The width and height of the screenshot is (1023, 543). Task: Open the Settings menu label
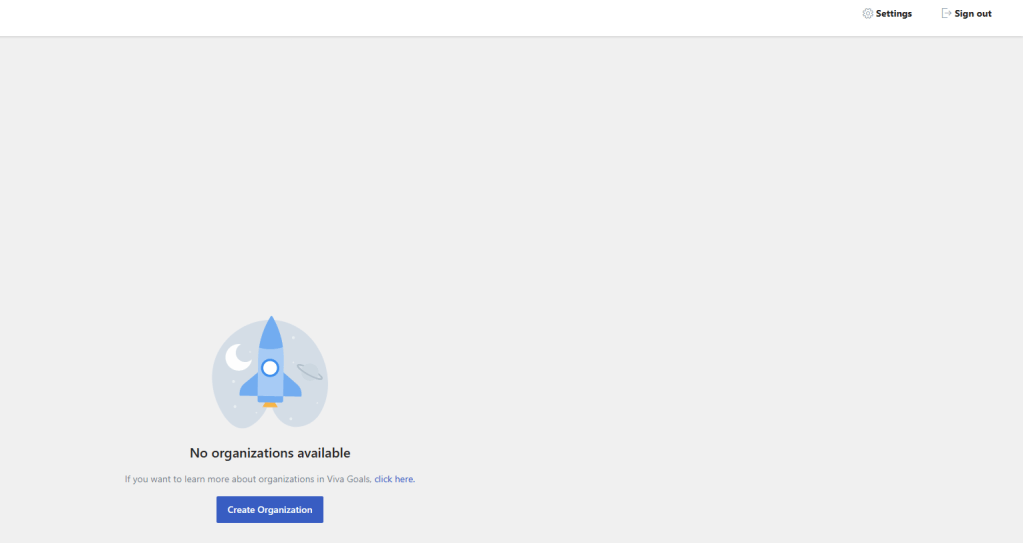[893, 14]
